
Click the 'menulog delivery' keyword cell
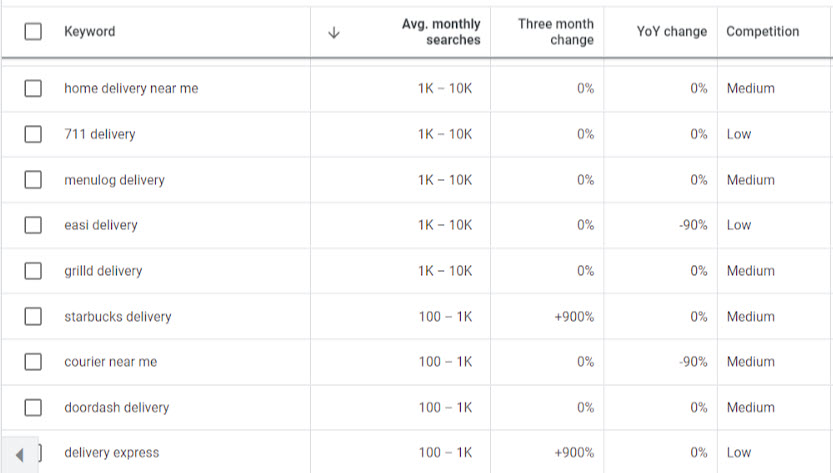point(114,180)
